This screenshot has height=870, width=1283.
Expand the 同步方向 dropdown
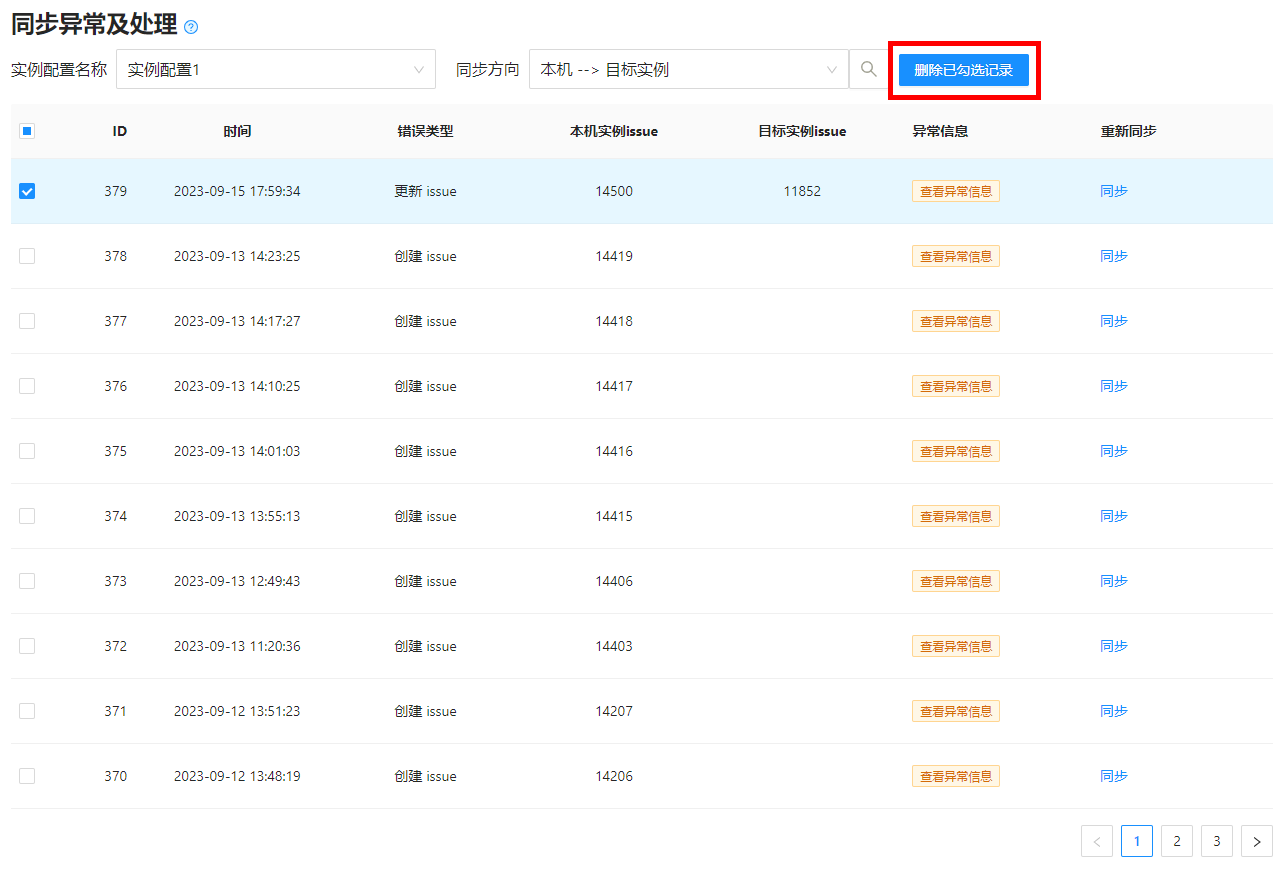[688, 69]
